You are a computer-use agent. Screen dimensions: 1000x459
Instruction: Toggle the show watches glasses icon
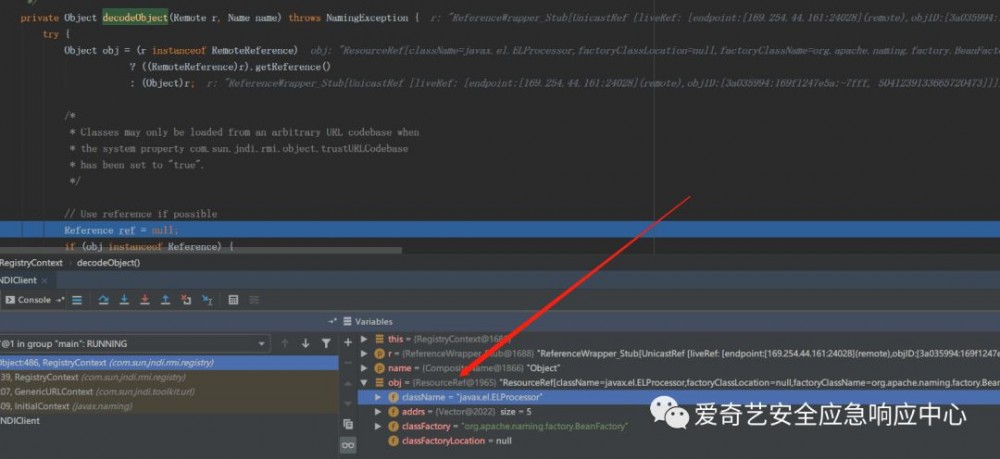348,445
